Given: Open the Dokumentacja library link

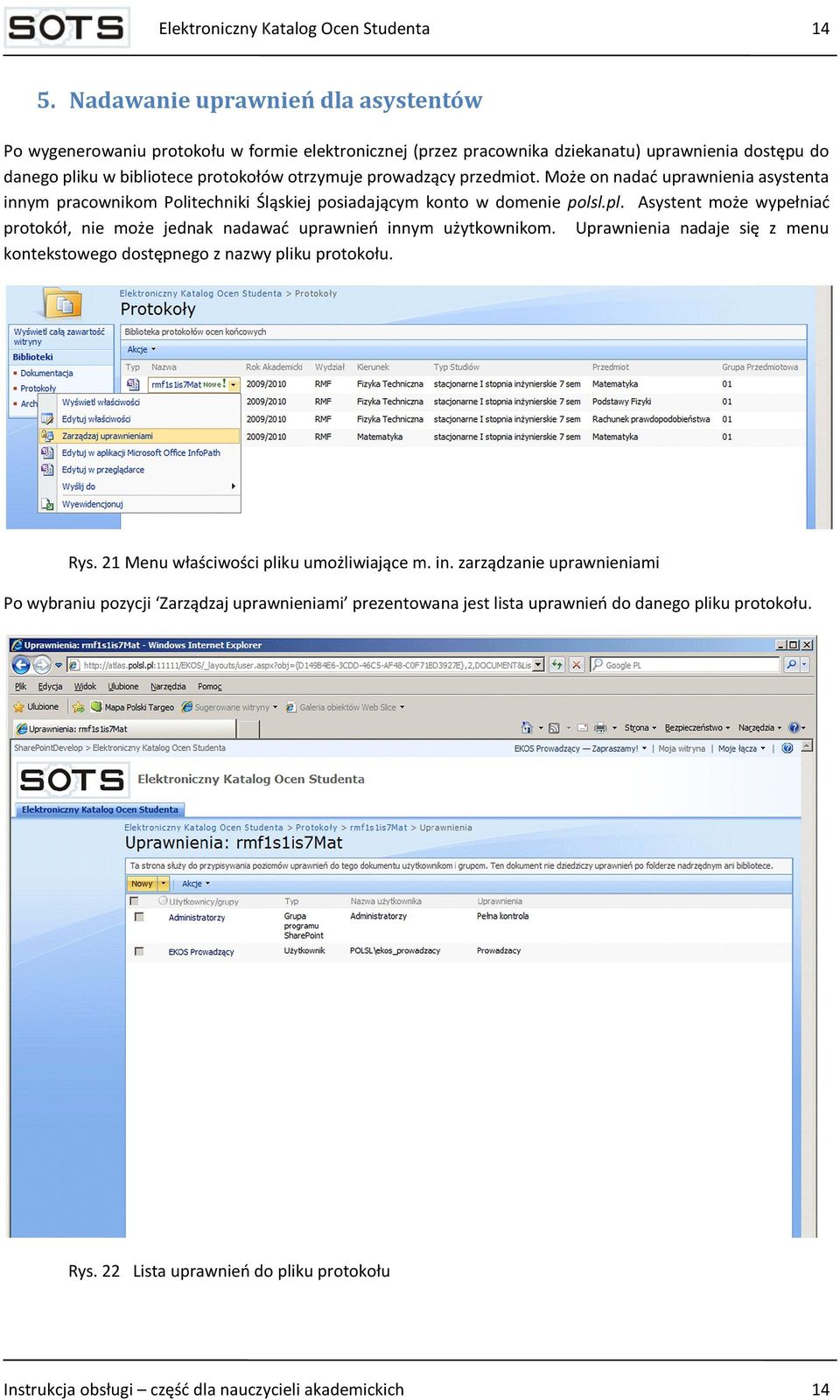Looking at the screenshot, I should [46, 374].
